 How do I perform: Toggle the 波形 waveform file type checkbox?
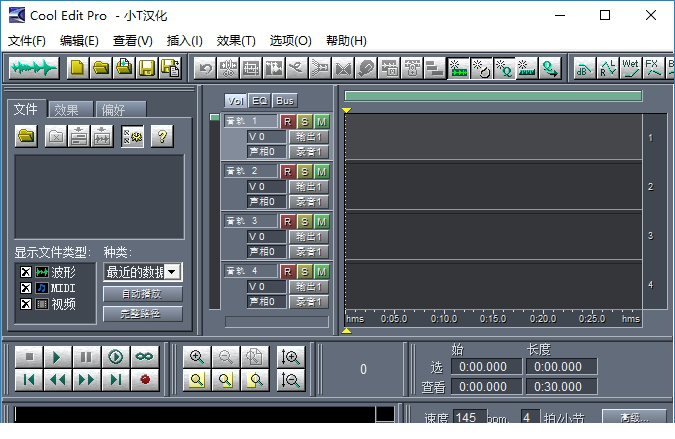26,272
